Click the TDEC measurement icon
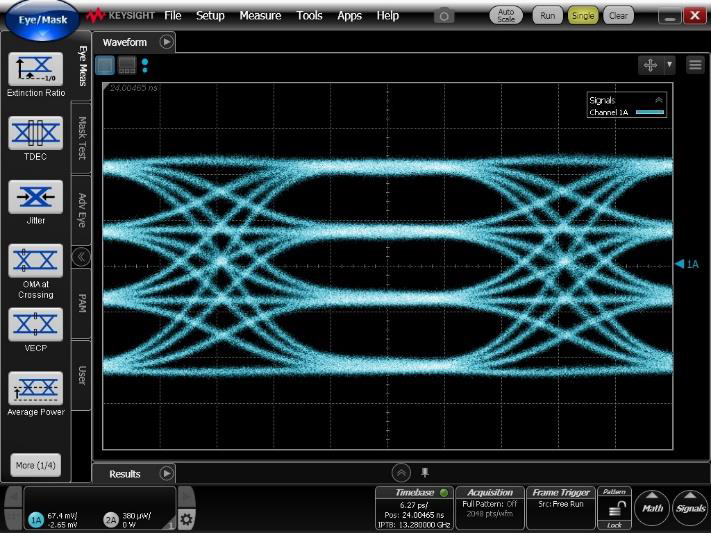 click(x=35, y=133)
